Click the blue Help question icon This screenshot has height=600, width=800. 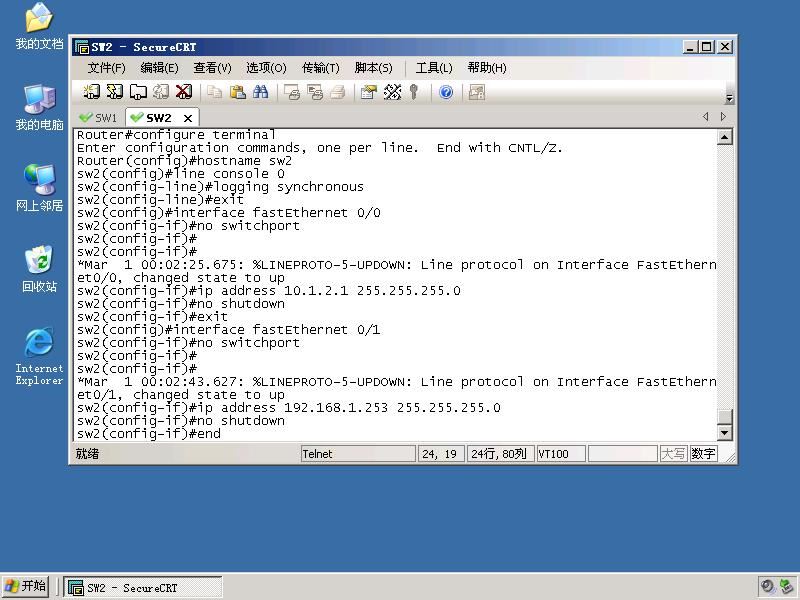[446, 92]
